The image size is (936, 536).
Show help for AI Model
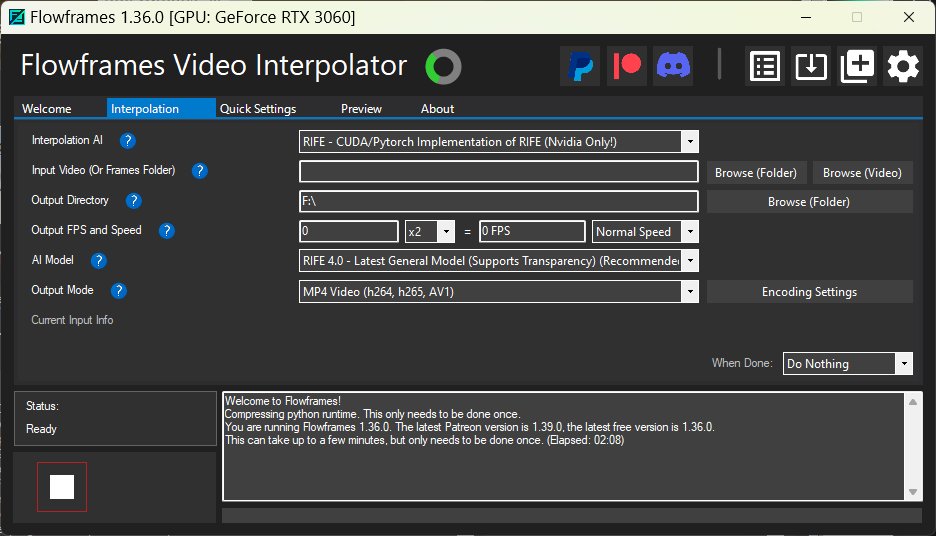[98, 260]
